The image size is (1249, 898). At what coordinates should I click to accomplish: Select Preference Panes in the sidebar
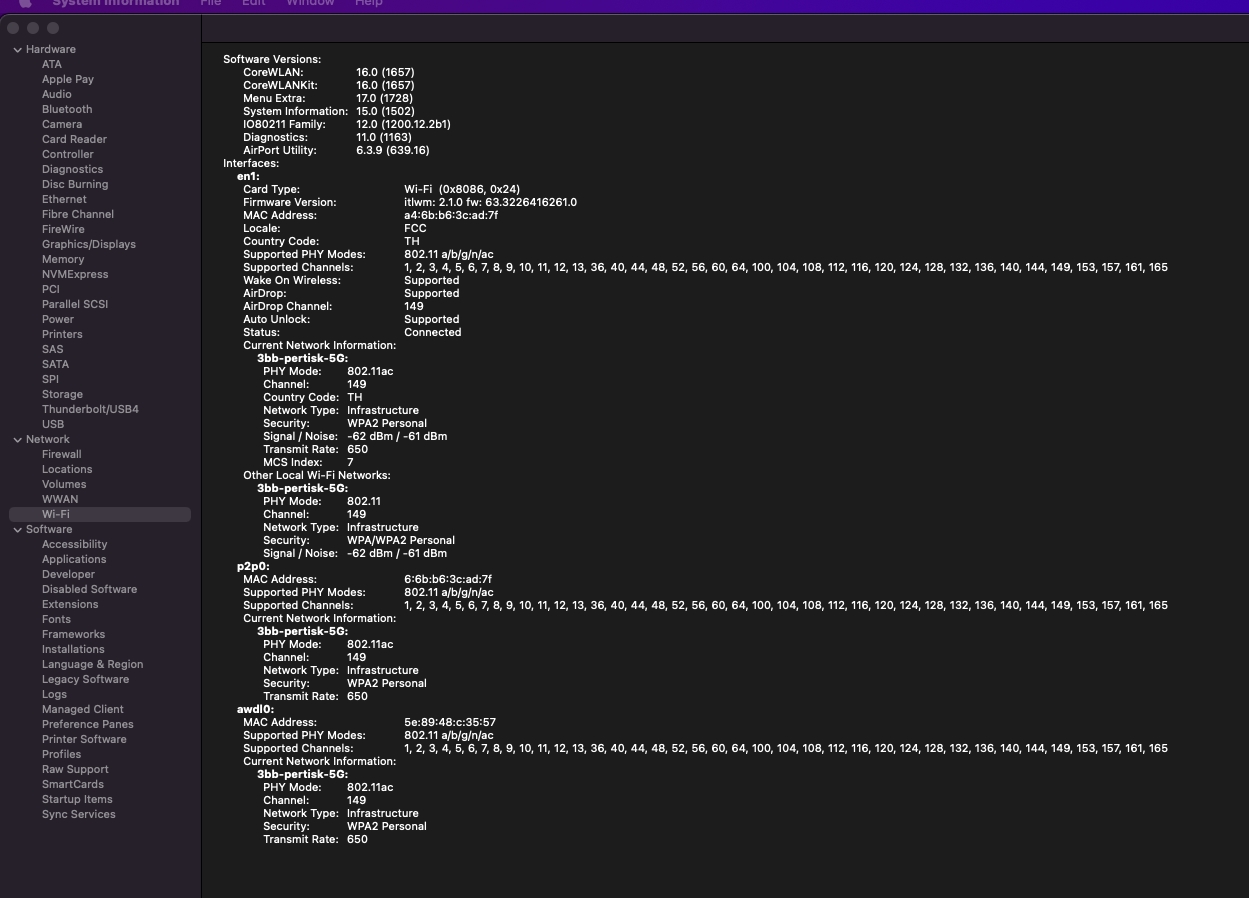pyautogui.click(x=87, y=724)
